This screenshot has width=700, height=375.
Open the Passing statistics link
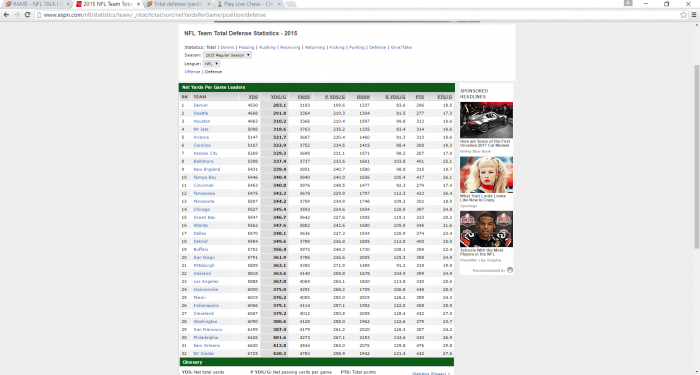(246, 47)
